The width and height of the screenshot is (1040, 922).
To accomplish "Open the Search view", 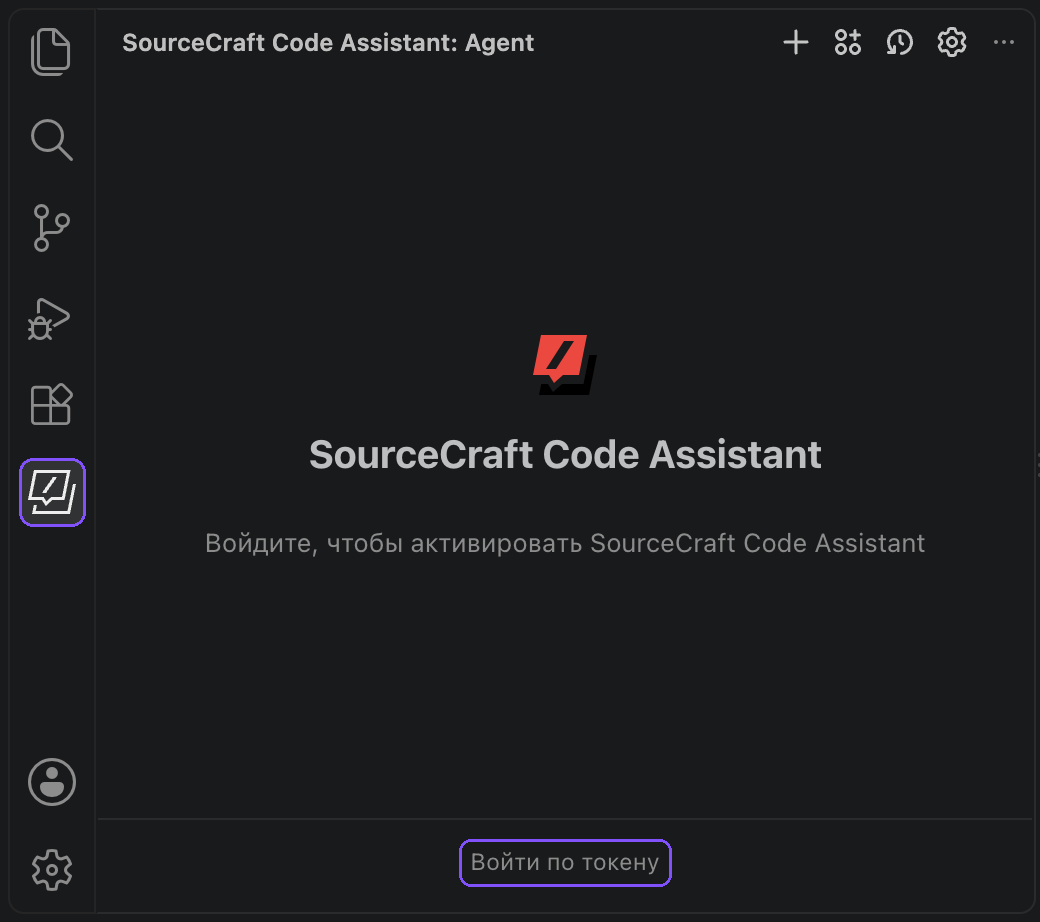I will tap(51, 140).
